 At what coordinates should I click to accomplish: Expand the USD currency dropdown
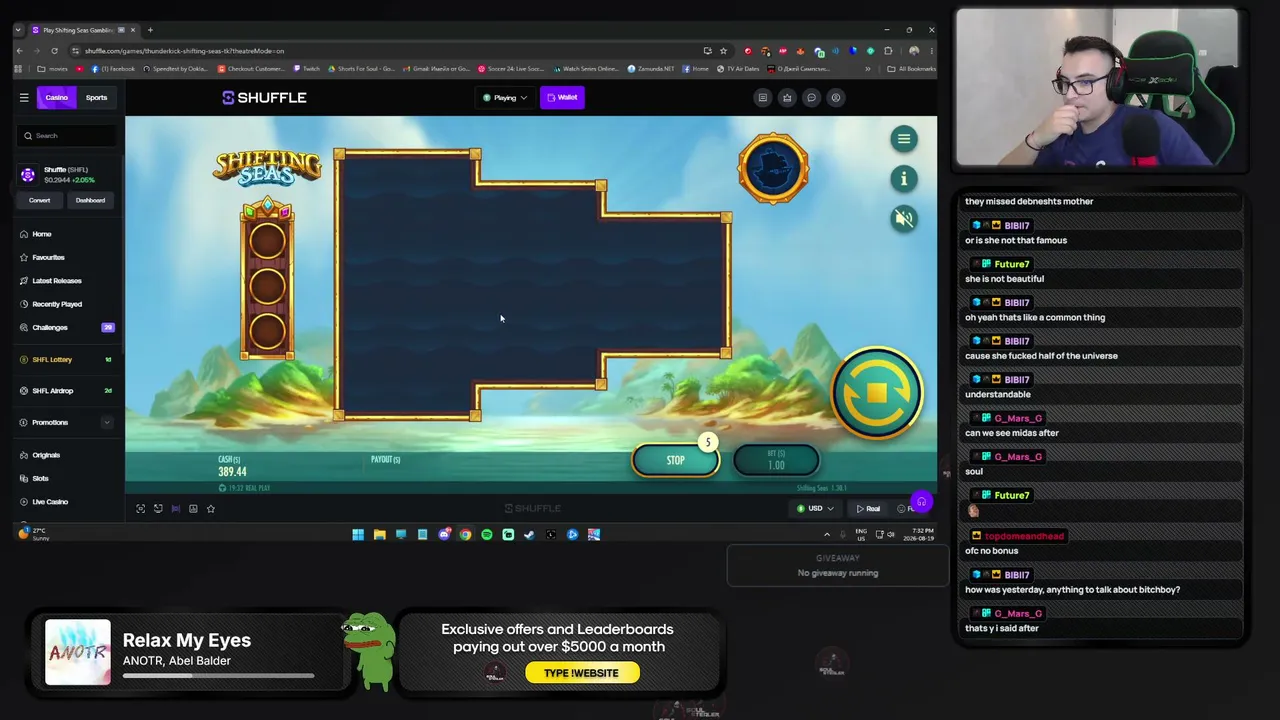point(815,509)
